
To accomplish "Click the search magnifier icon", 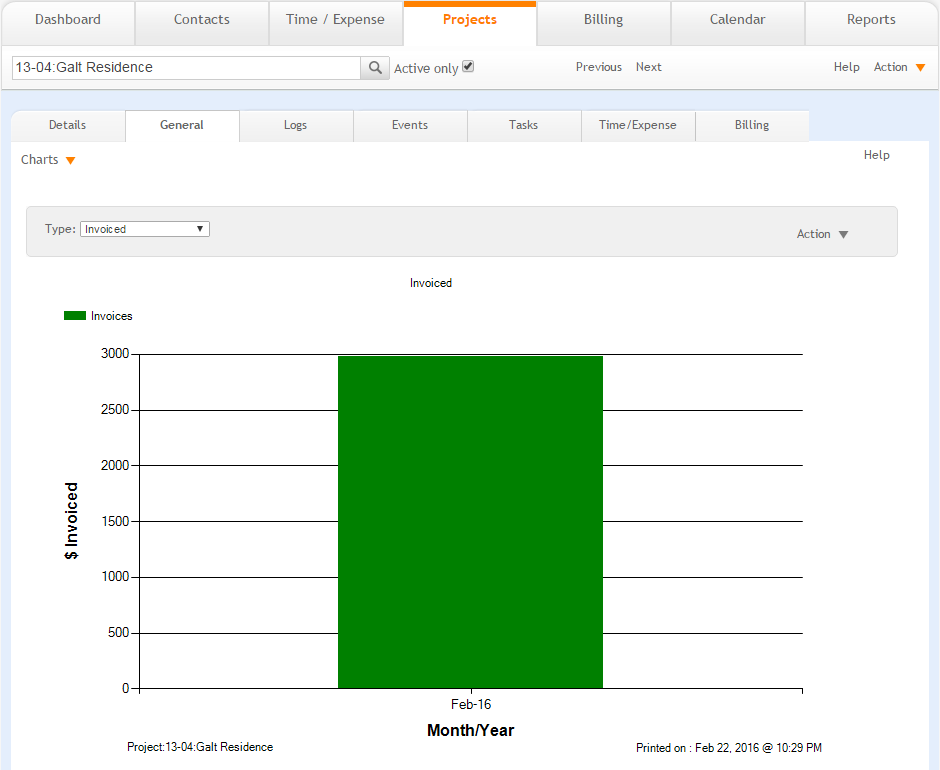I will [x=375, y=68].
